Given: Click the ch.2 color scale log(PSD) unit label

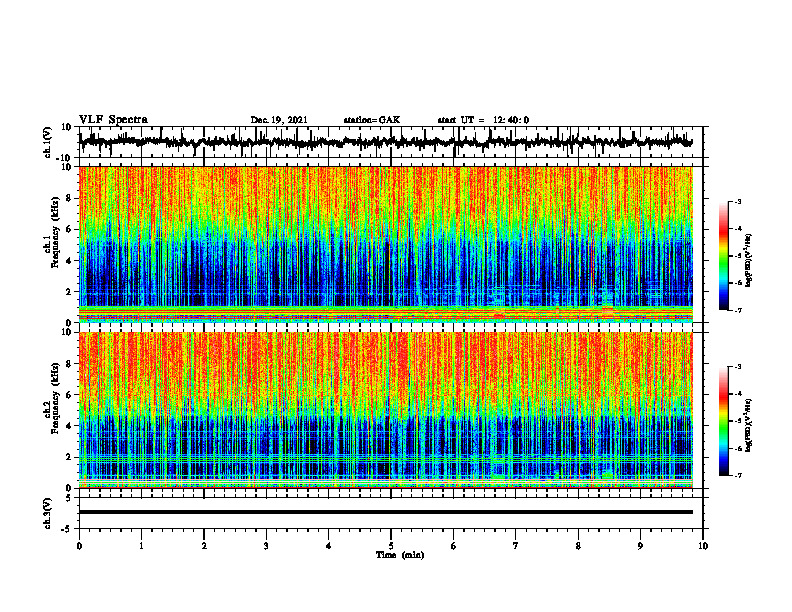Looking at the screenshot, I should 749,425.
